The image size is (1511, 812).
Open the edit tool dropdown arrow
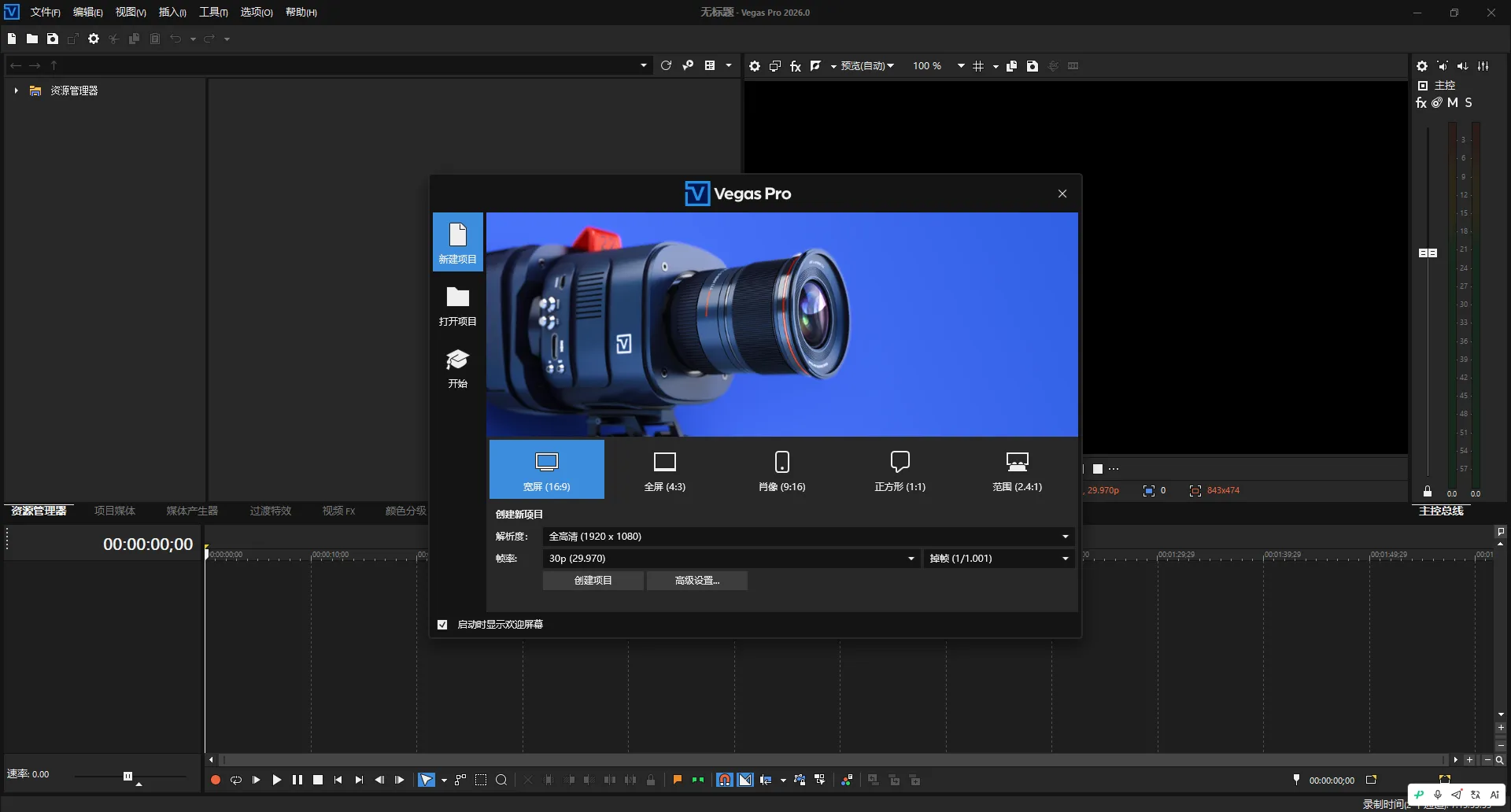(444, 781)
